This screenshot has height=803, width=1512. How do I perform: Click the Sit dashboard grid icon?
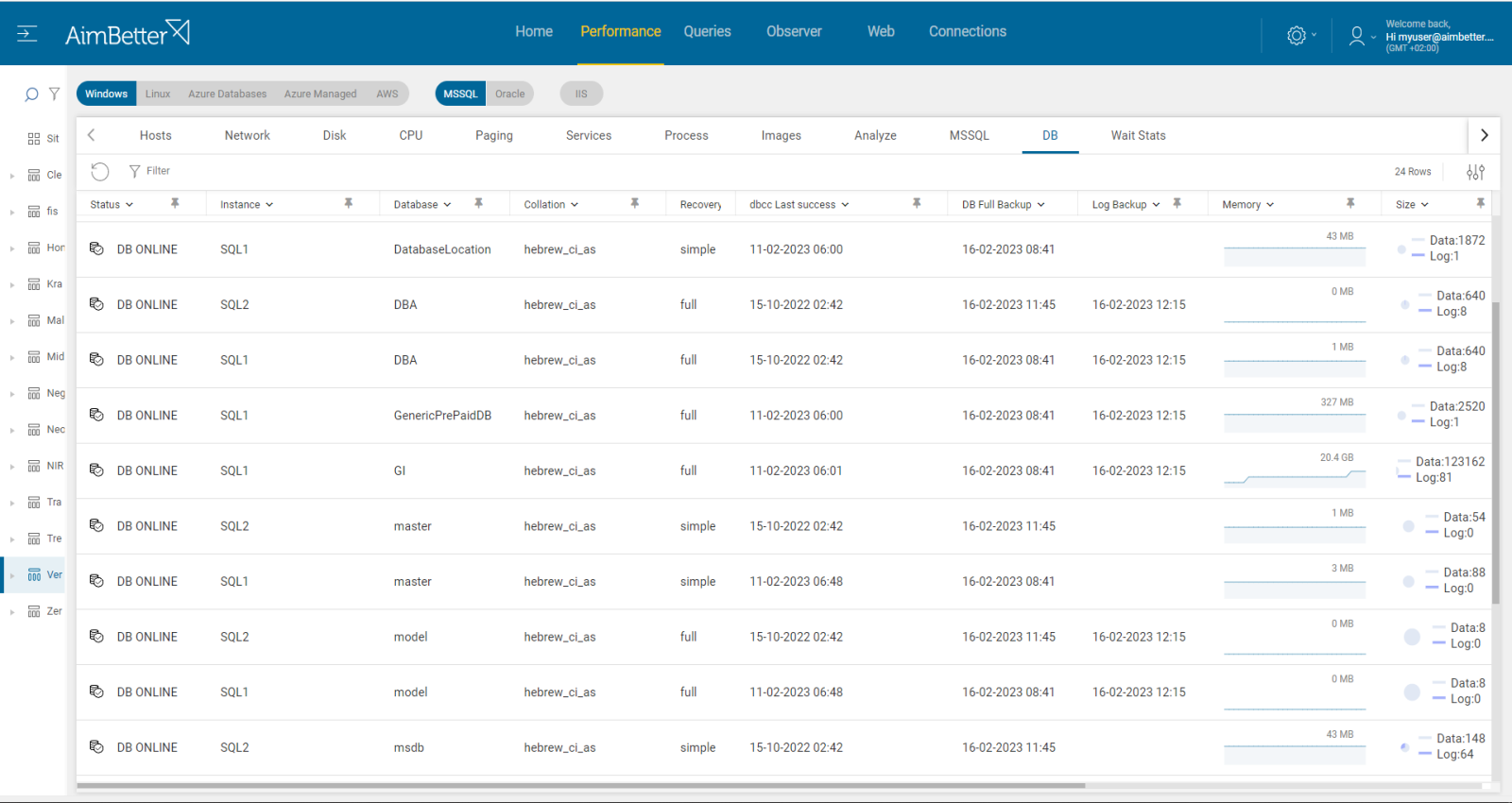tap(34, 139)
